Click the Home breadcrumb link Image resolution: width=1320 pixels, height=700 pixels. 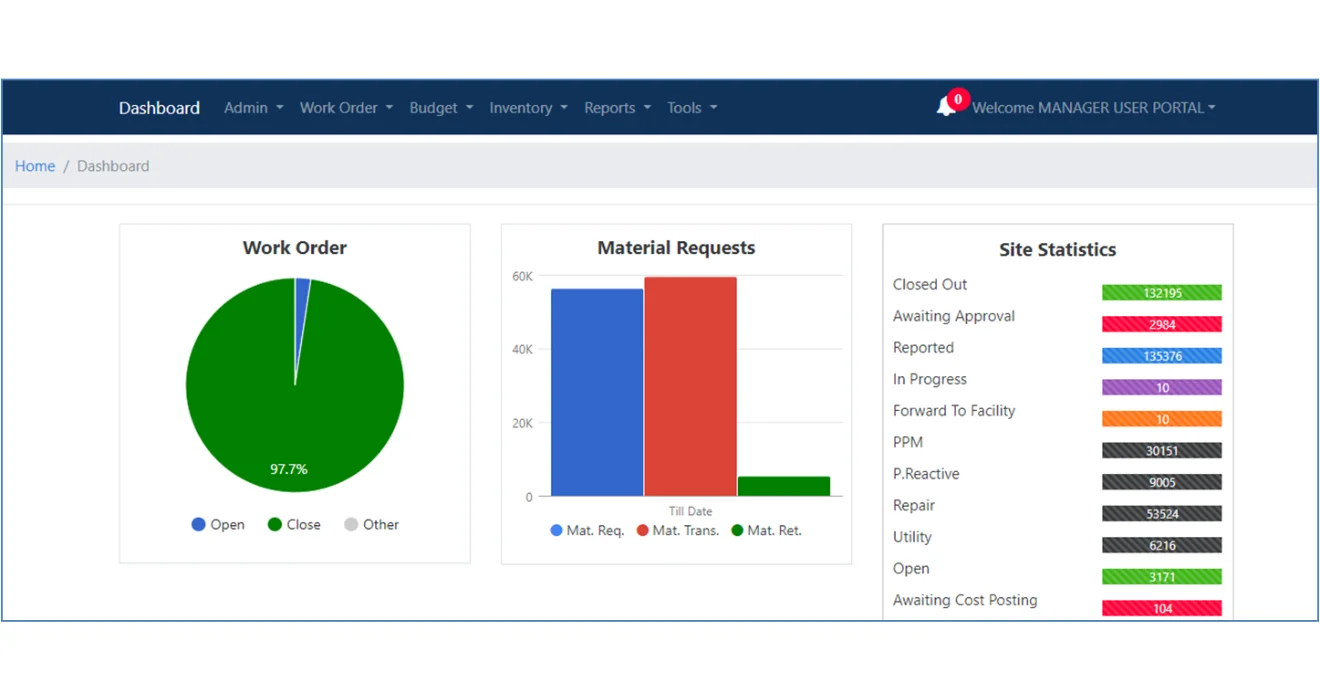[35, 166]
